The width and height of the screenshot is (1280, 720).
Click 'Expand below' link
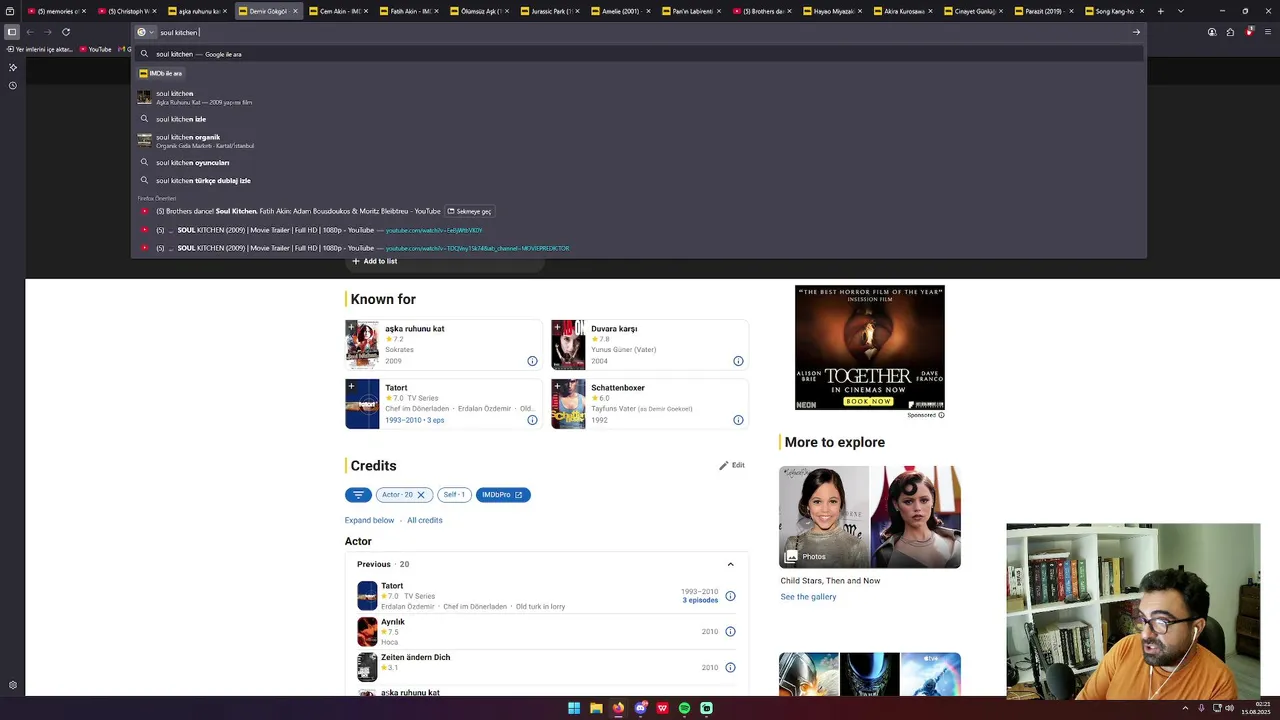(x=369, y=520)
